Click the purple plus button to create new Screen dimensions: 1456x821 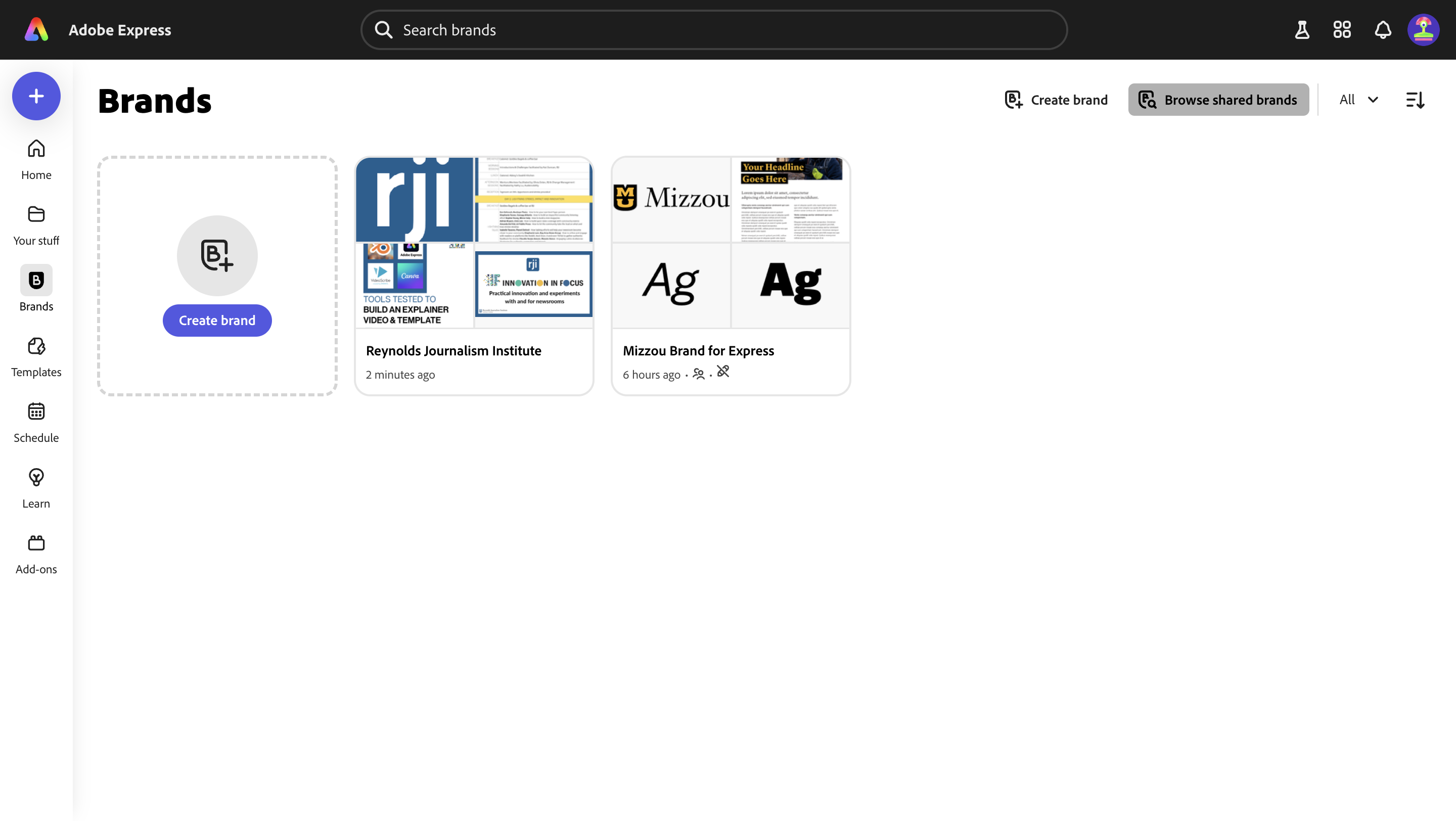(x=35, y=96)
